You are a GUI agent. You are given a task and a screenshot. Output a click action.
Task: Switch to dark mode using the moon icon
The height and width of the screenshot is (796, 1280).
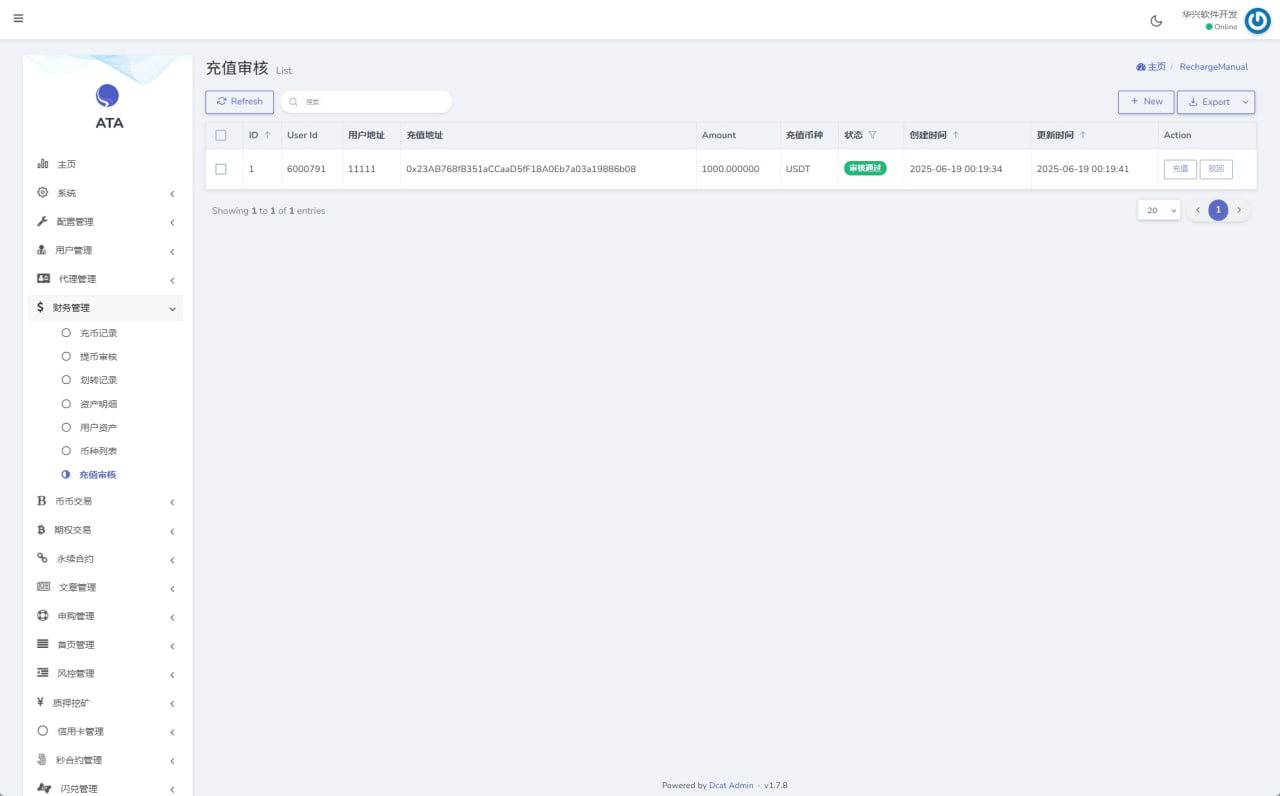click(x=1157, y=21)
